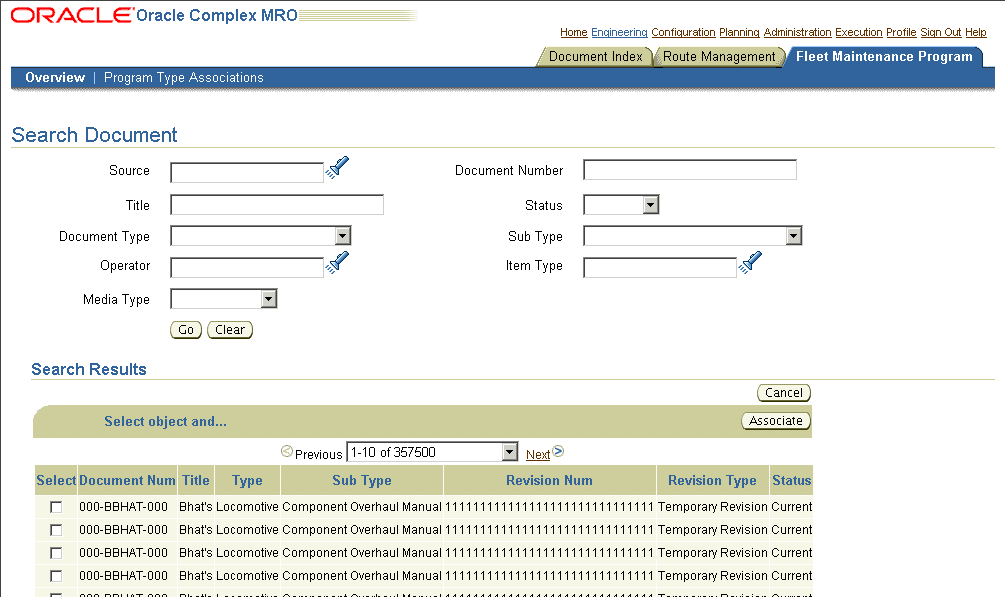This screenshot has height=597, width=1005.
Task: Open the Administration link
Action: click(797, 32)
